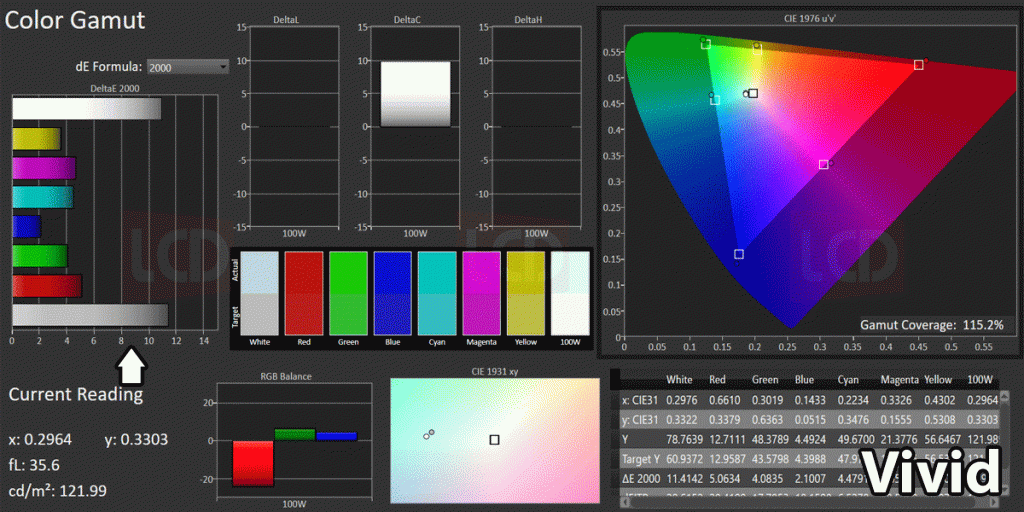Click the green target square on CIE 1976 diagram
The image size is (1024, 512).
706,44
